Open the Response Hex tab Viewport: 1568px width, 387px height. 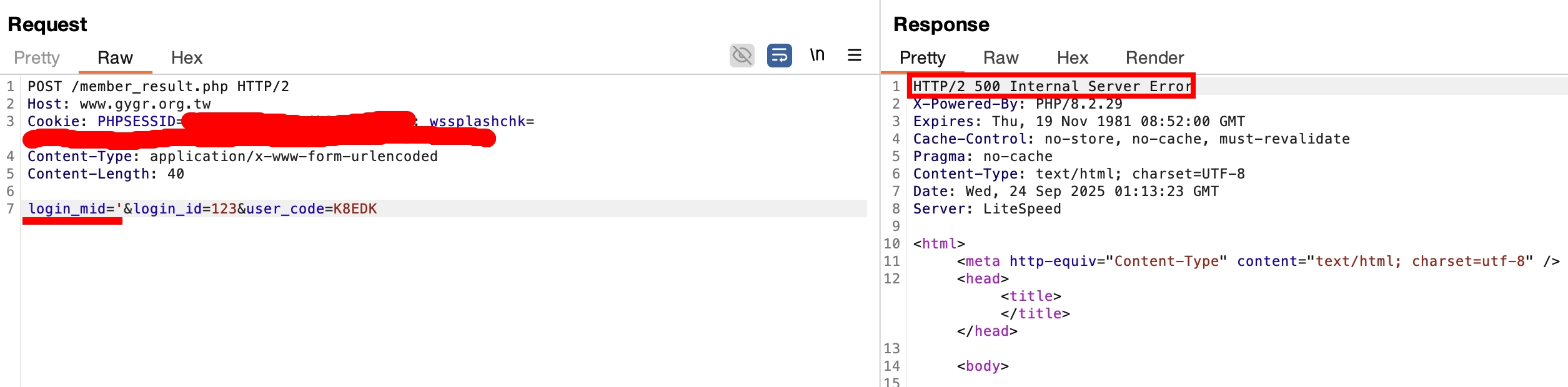click(x=1072, y=58)
